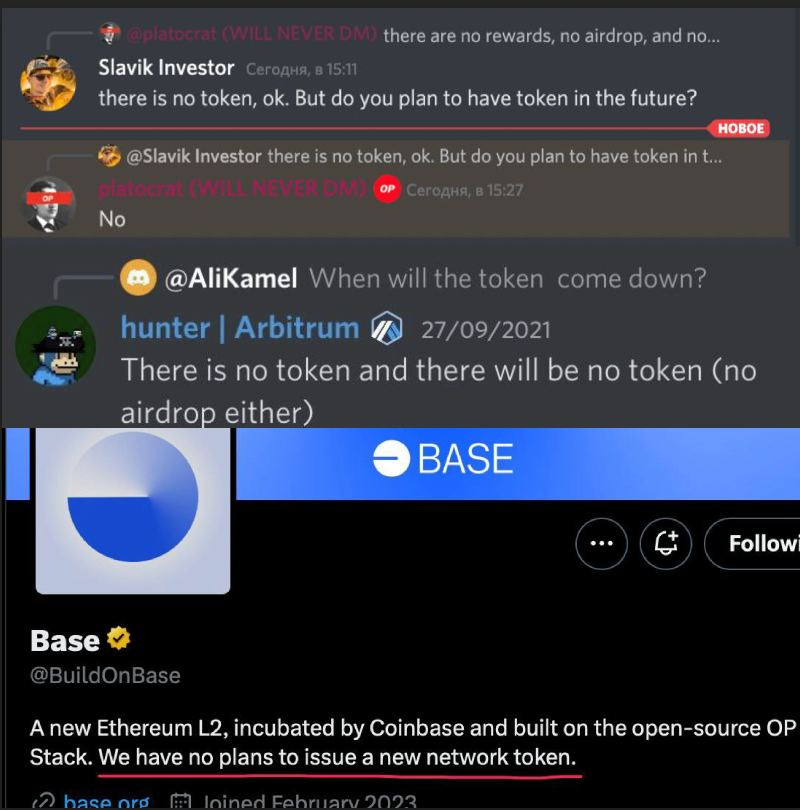Viewport: 800px width, 810px height.
Task: Open hunter | Arbitrum username
Action: pyautogui.click(x=240, y=328)
